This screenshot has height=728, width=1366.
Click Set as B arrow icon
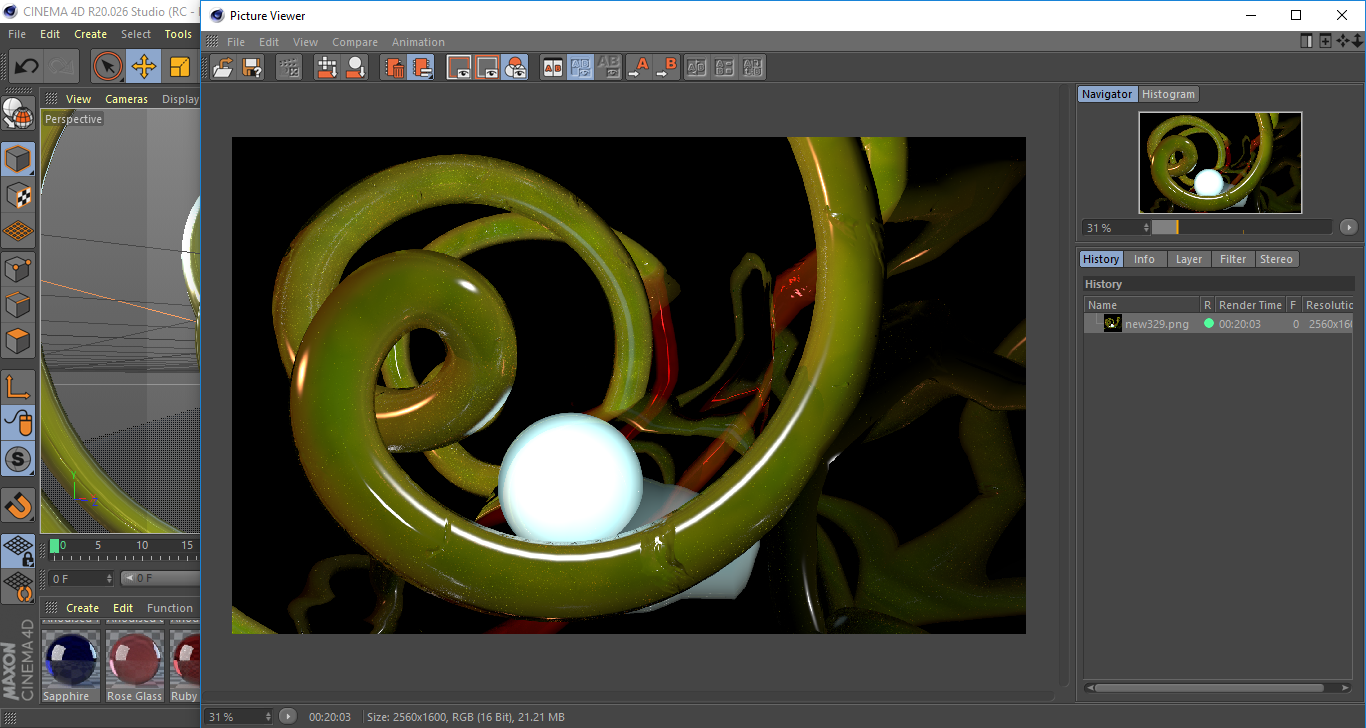pos(666,67)
